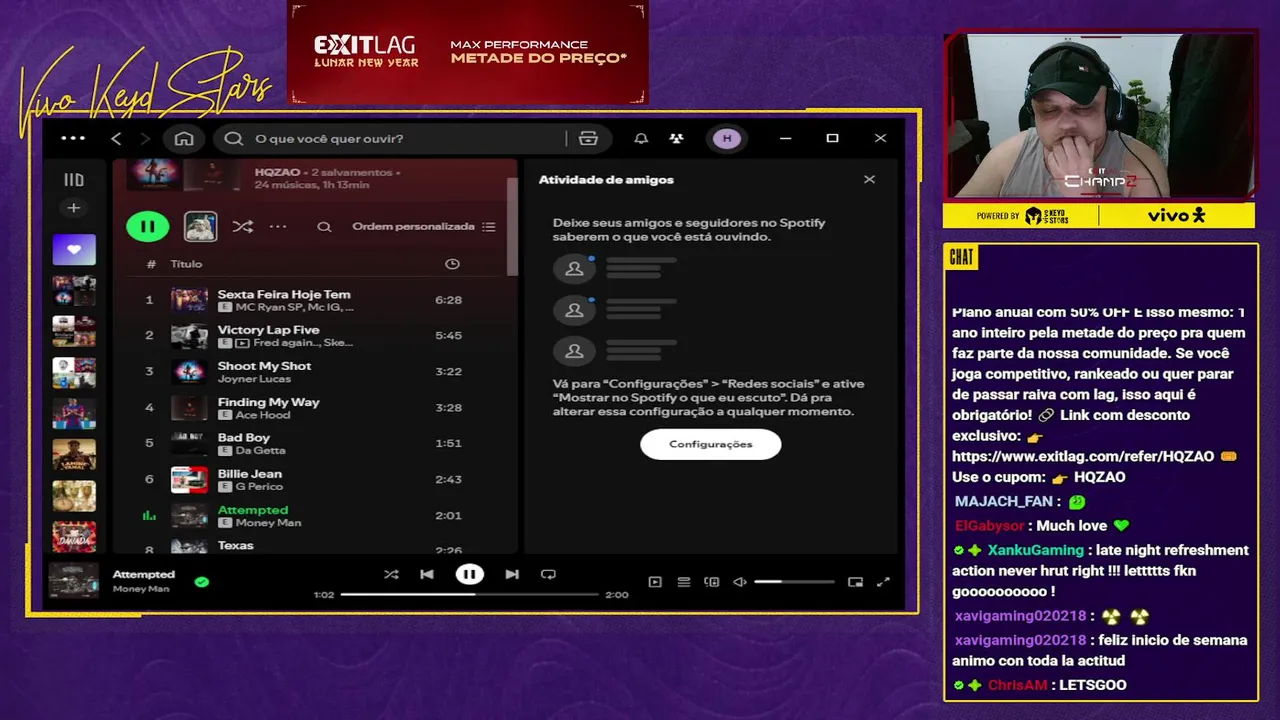Image resolution: width=1280 pixels, height=720 pixels.
Task: Toggle shuffle in the bottom player bar
Action: tap(391, 574)
